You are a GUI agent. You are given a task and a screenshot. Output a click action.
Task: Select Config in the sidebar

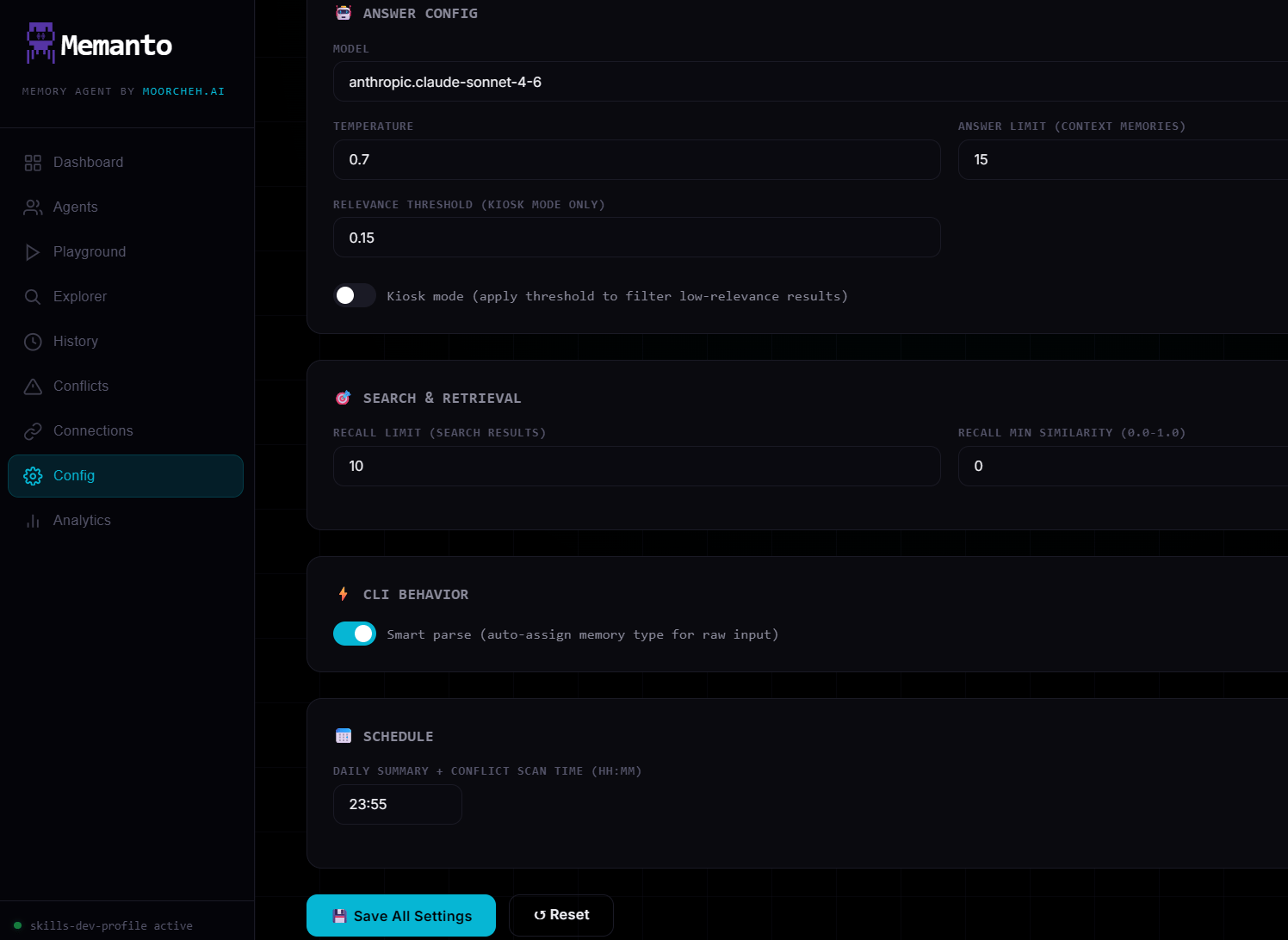(126, 476)
